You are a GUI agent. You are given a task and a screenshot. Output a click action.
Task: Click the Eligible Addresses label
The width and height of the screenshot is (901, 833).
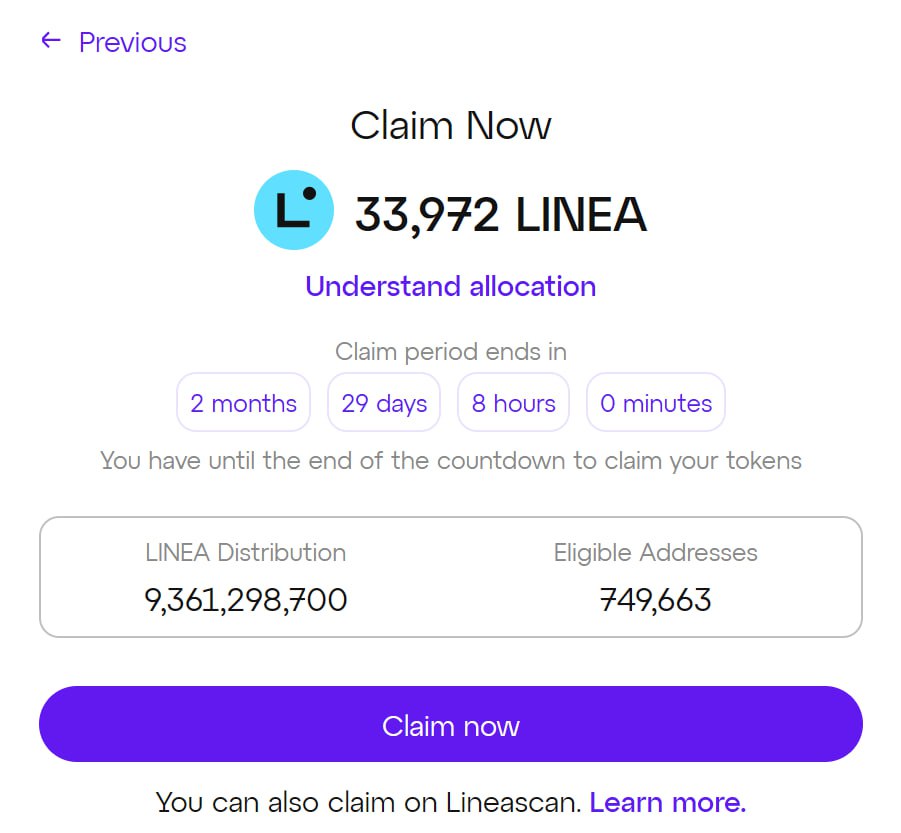[656, 553]
